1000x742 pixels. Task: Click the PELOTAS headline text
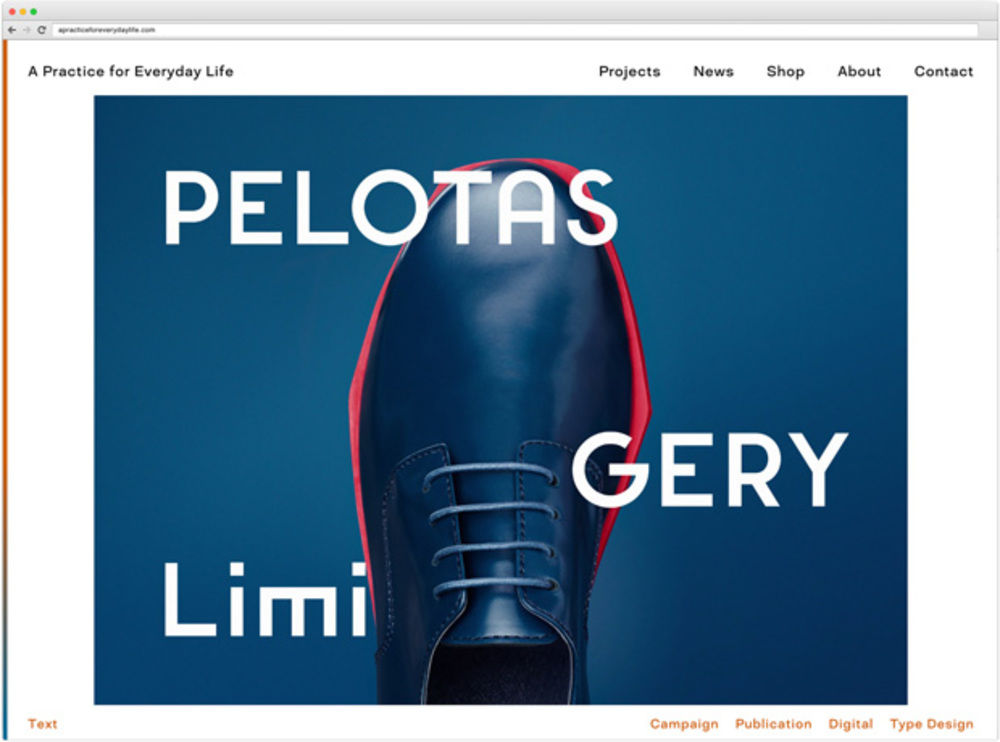391,207
